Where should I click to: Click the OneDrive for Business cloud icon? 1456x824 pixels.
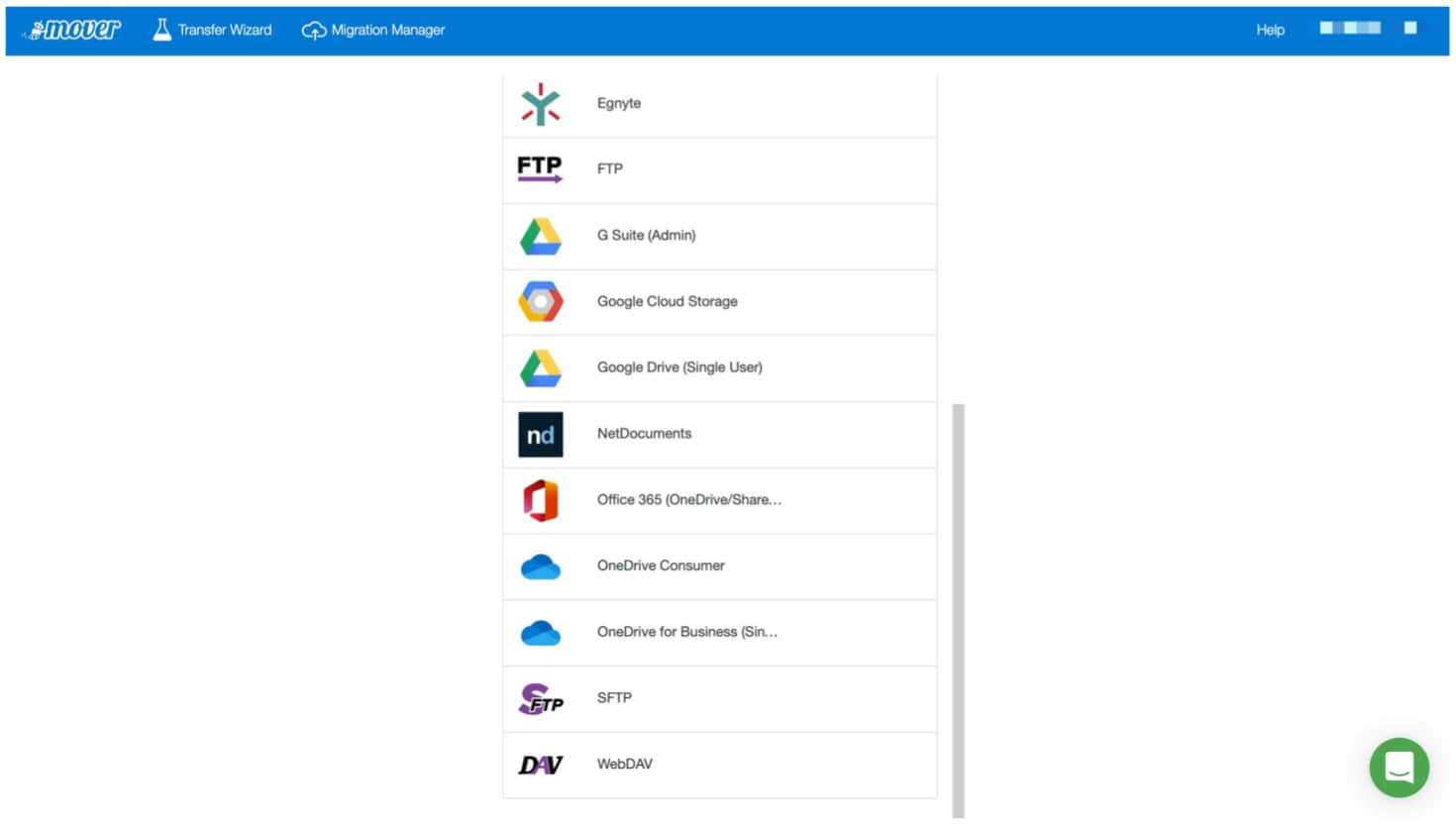pos(541,633)
